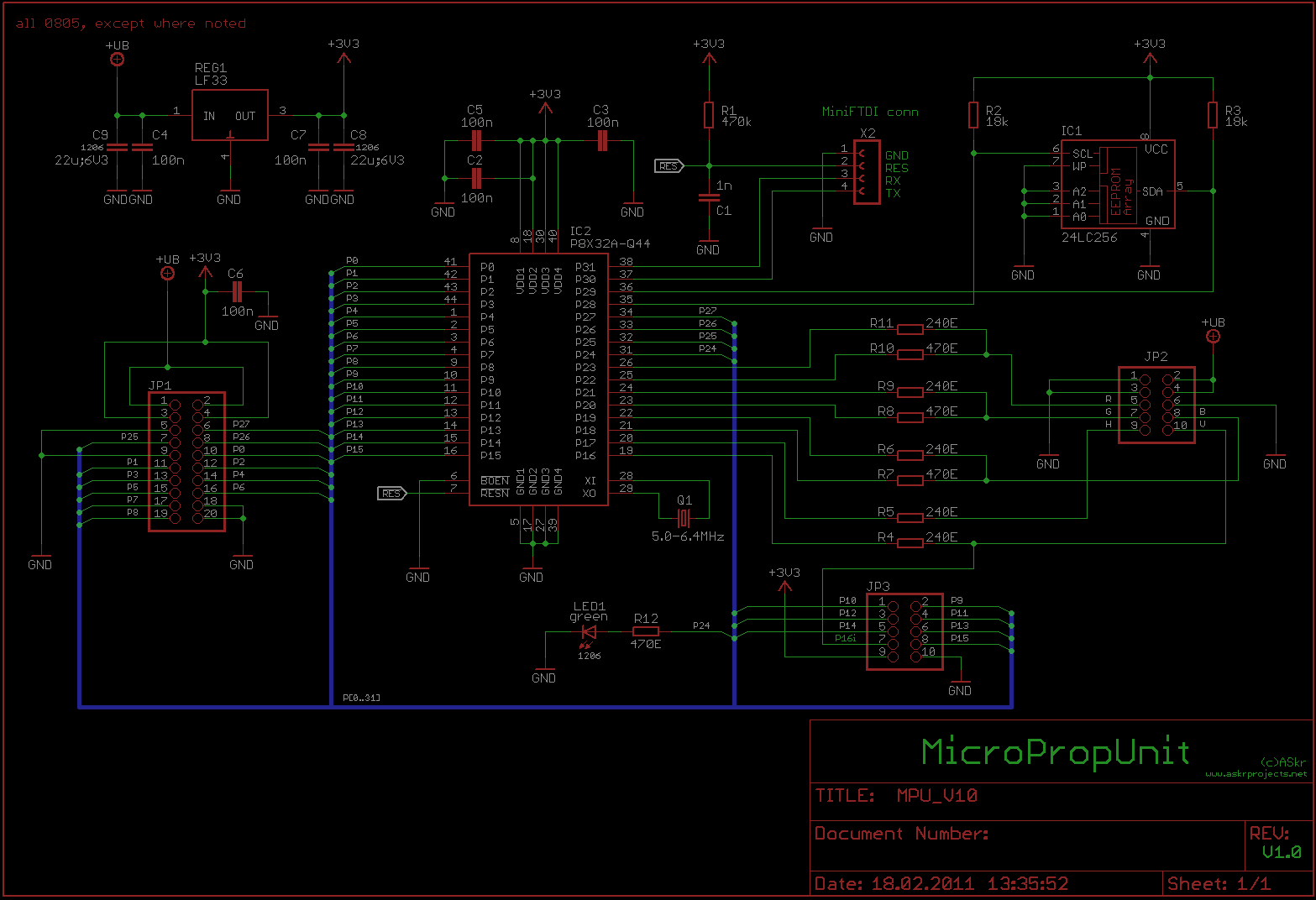Select capacitor C8 22u;6V3
The image size is (1316, 900).
(x=343, y=147)
